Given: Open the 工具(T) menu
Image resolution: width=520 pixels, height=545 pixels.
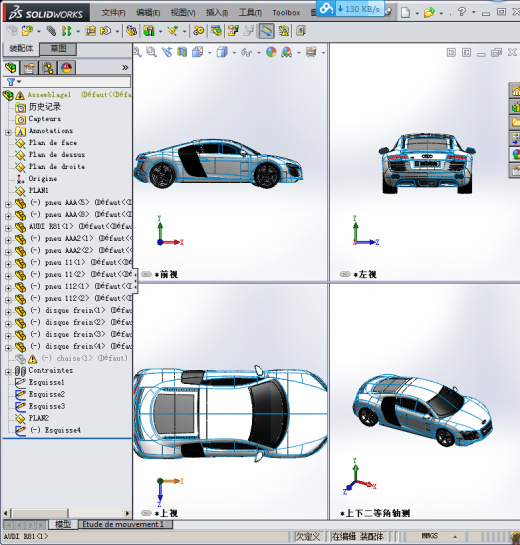Looking at the screenshot, I should [x=250, y=13].
